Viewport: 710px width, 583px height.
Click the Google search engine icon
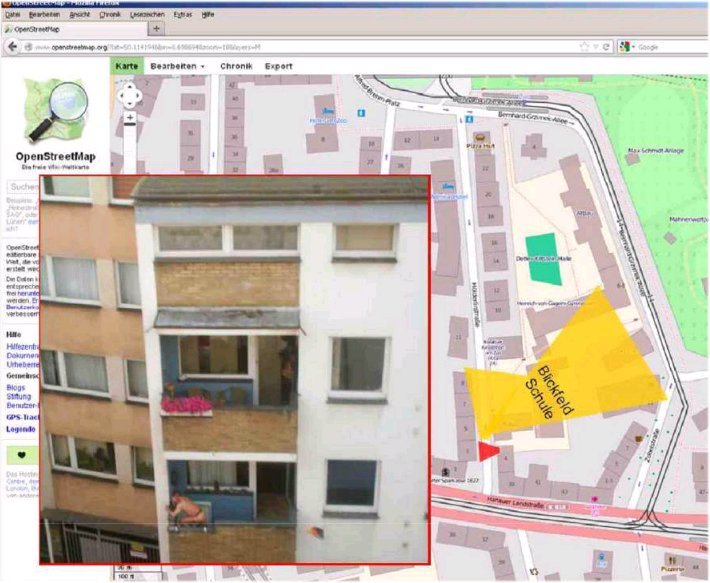coord(625,47)
